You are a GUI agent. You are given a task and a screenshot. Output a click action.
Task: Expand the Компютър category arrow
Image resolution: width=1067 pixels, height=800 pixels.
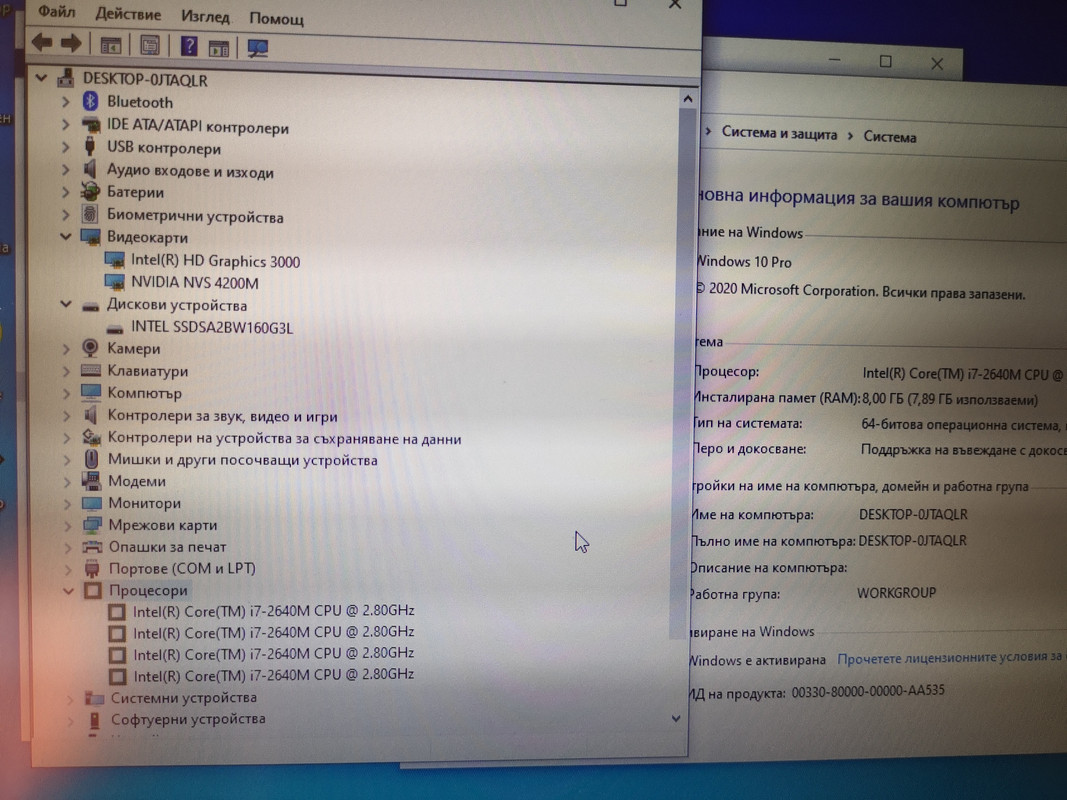point(67,393)
